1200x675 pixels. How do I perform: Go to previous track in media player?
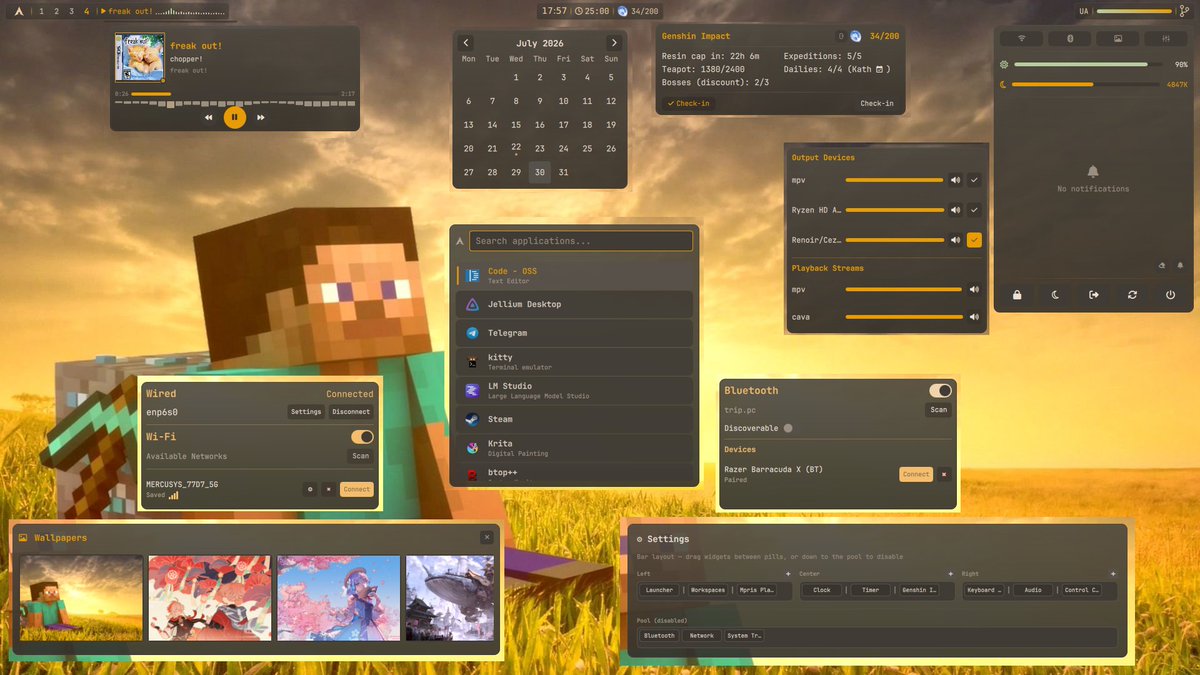(x=208, y=117)
